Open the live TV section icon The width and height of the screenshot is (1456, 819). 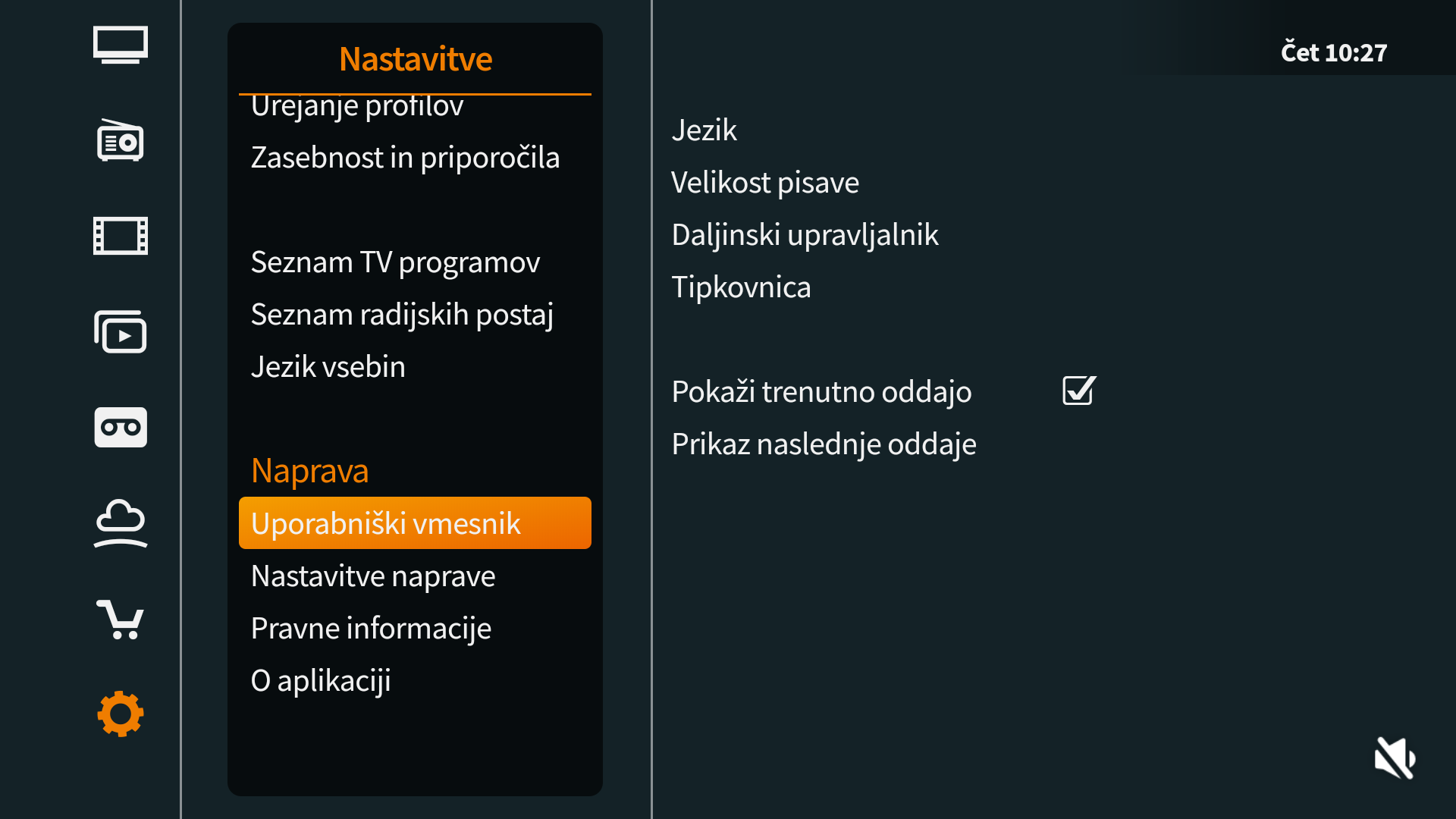(x=121, y=45)
